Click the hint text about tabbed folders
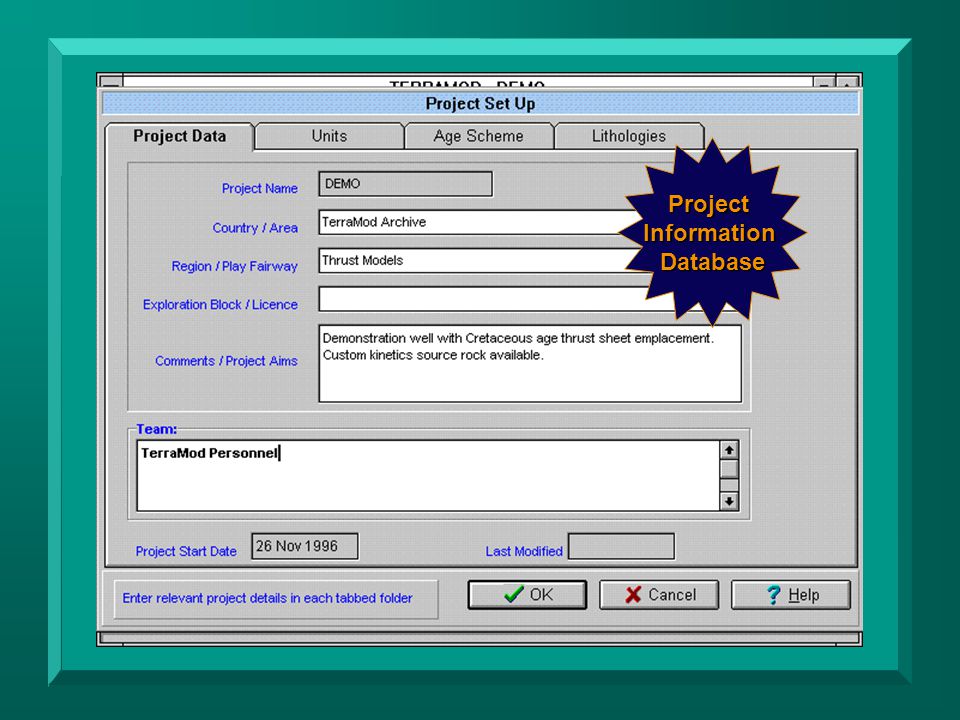The height and width of the screenshot is (720, 960). coord(267,598)
